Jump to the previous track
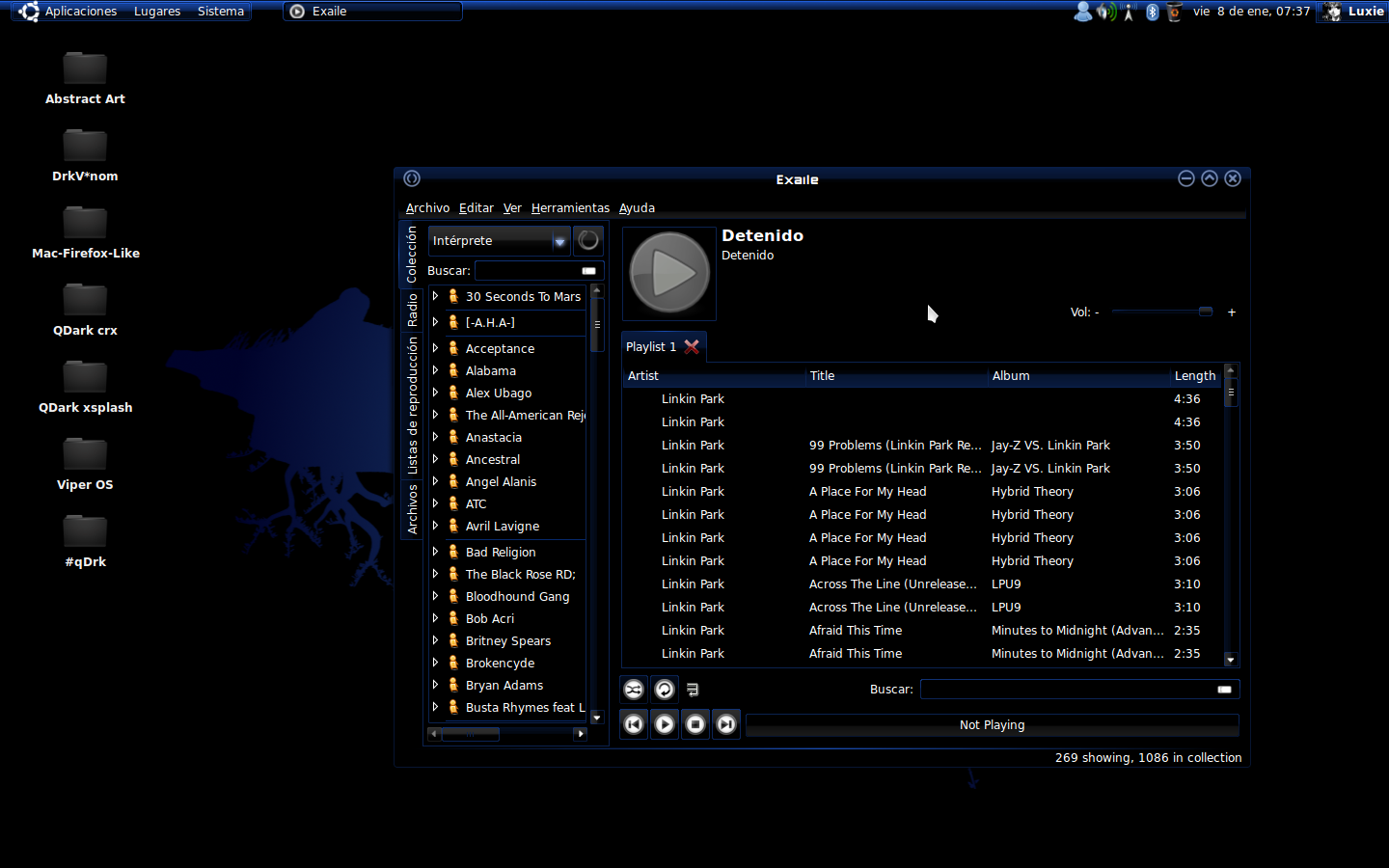 point(634,724)
